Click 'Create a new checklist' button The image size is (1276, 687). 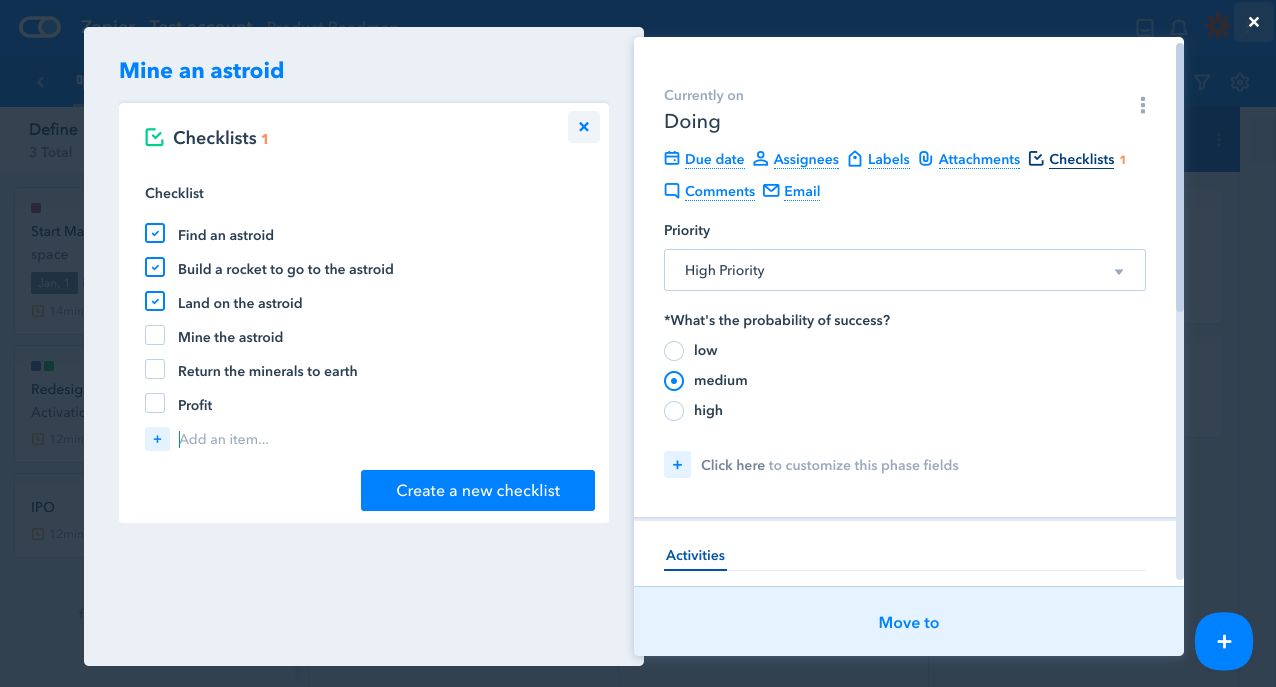[x=477, y=491]
